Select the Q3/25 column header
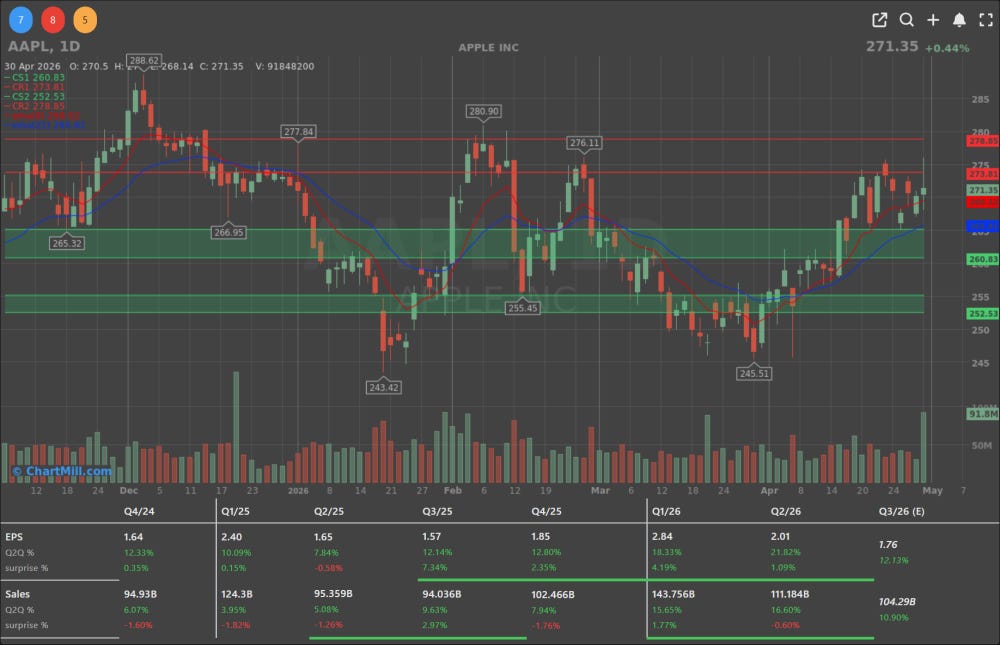The image size is (1000, 645). coord(438,512)
